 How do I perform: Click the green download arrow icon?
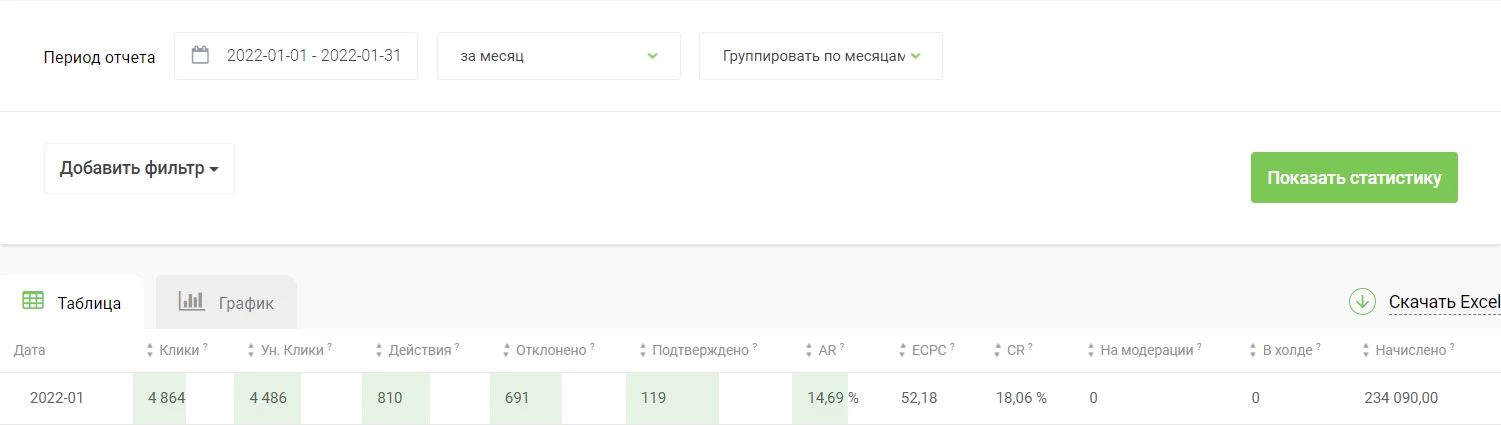tap(1362, 301)
